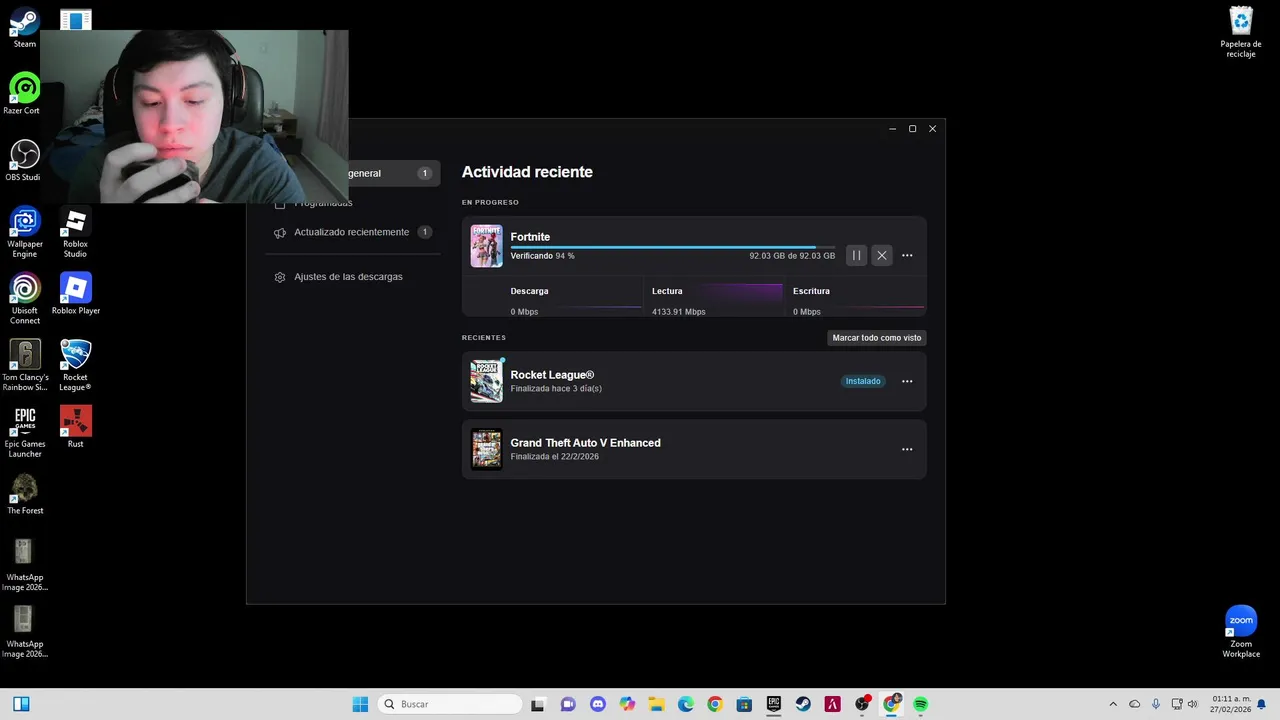Viewport: 1280px width, 720px height.
Task: Click the Rocket League cover thumbnail
Action: [487, 381]
